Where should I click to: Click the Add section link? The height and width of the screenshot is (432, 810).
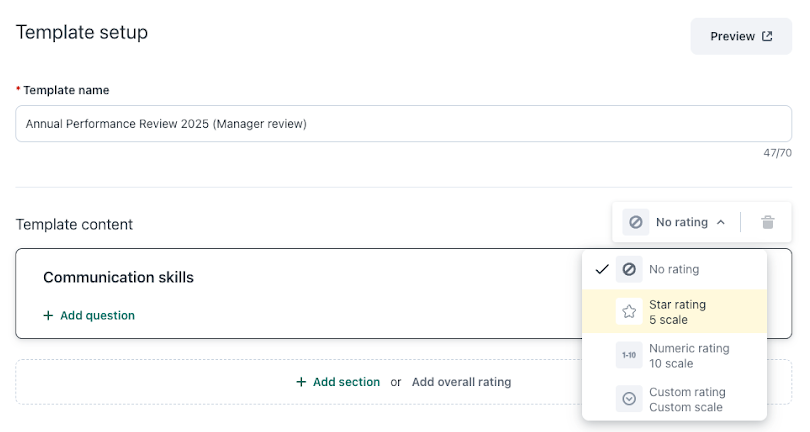tap(346, 382)
